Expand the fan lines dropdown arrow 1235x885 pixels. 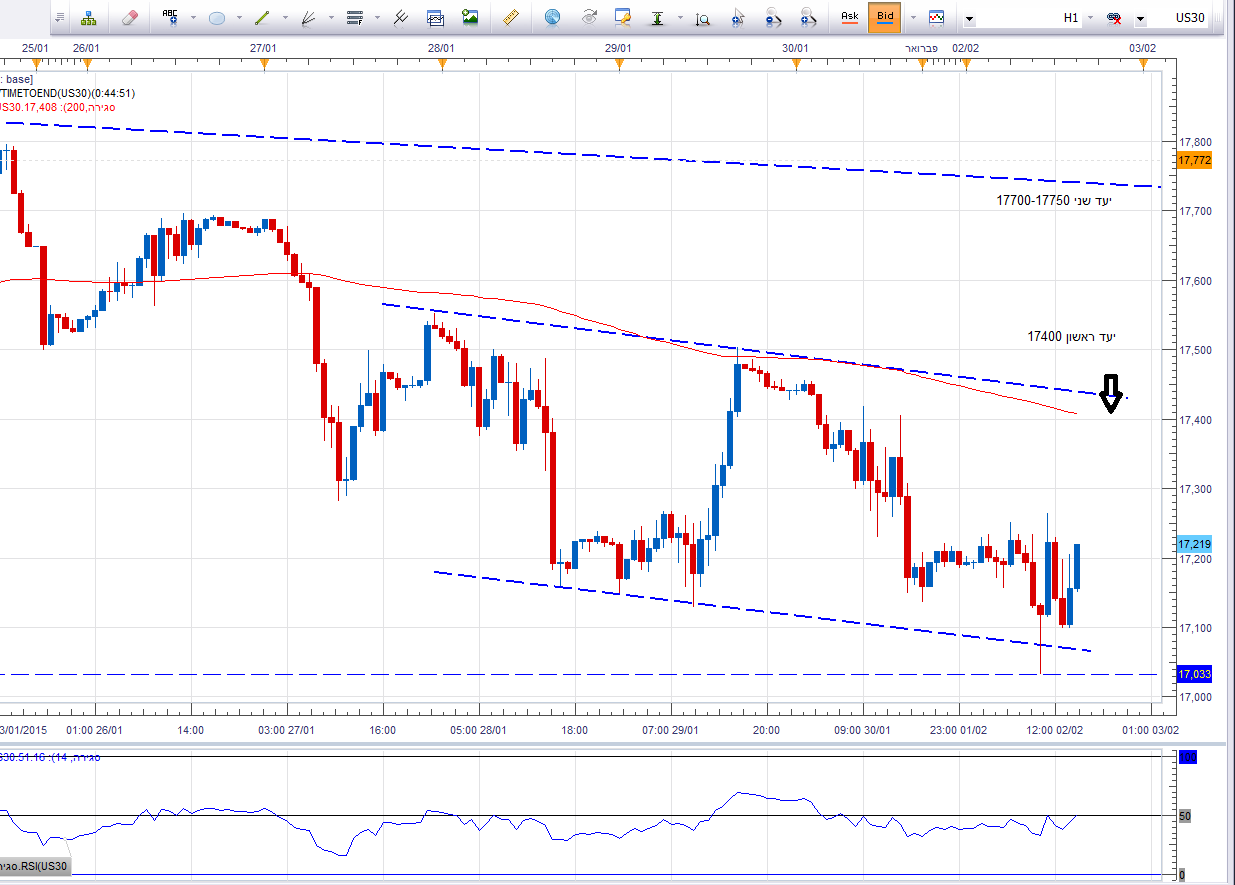click(x=330, y=18)
